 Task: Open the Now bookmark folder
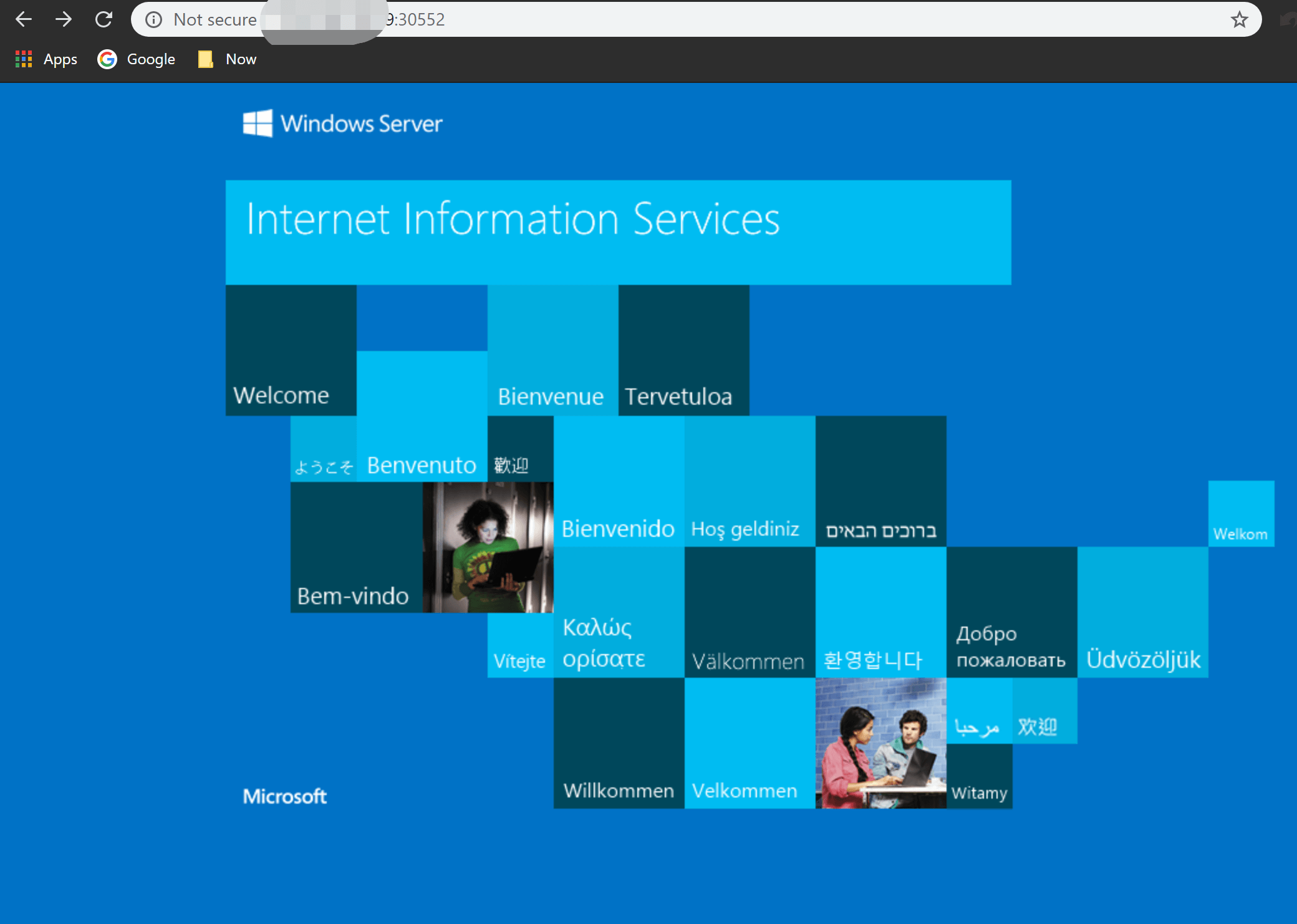pos(227,59)
